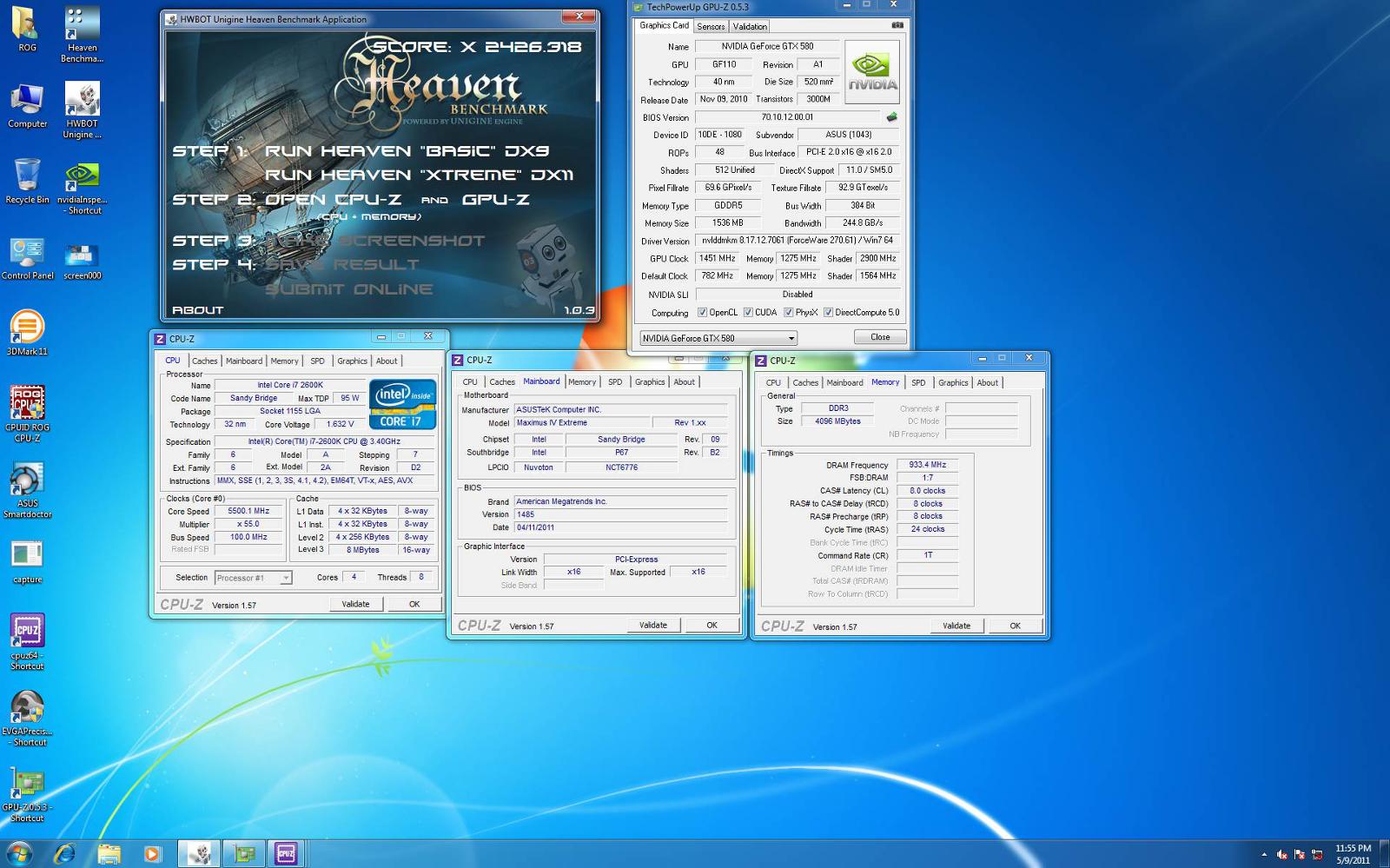Click the Memory Size 4096 MBytes value
Image resolution: width=1390 pixels, height=868 pixels.
(x=837, y=421)
